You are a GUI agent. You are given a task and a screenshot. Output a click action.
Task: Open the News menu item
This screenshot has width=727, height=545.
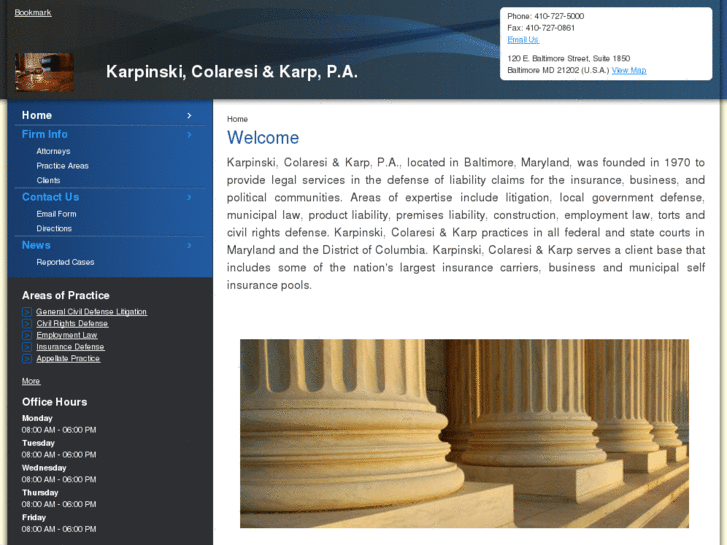click(36, 245)
